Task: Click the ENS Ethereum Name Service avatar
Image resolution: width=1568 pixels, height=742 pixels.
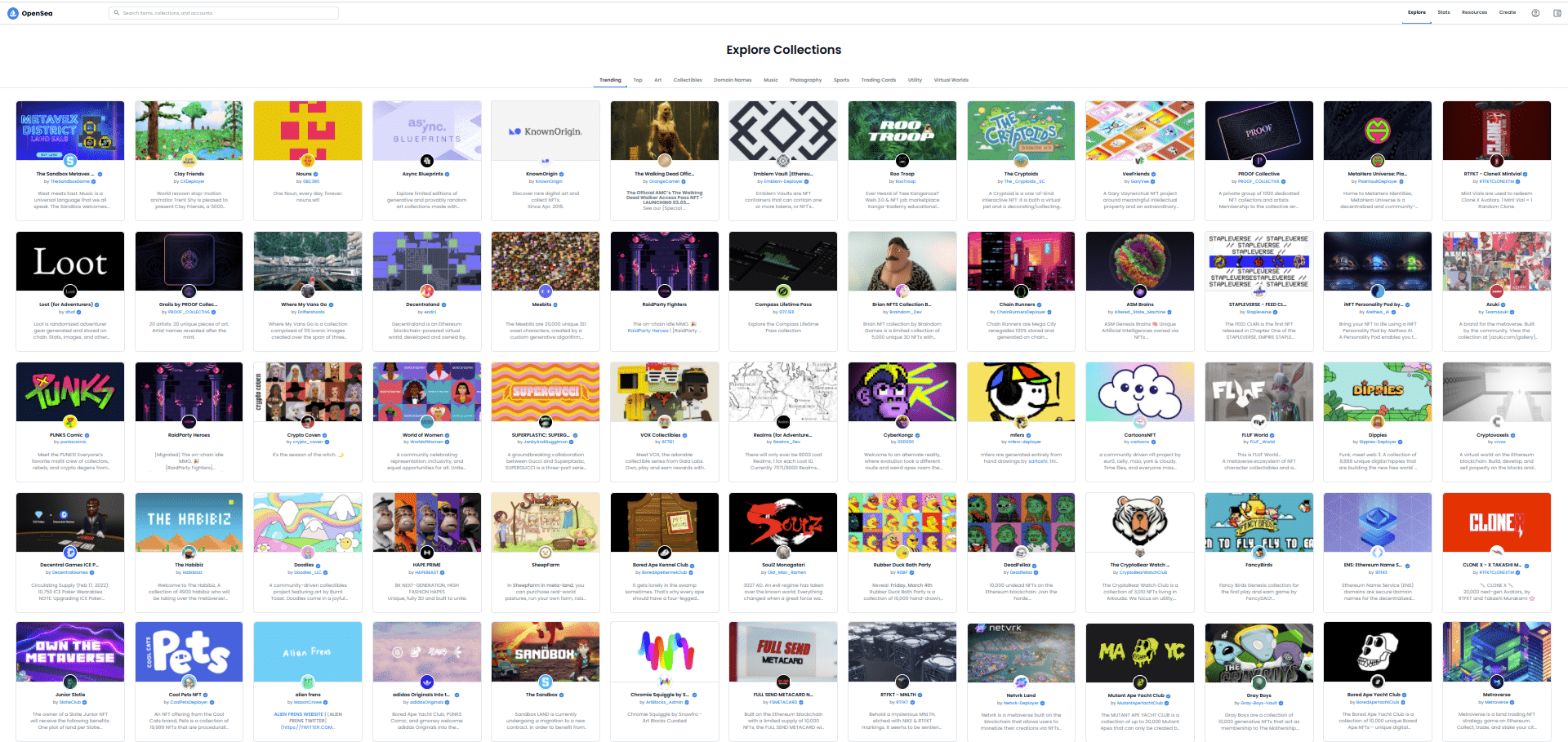Action: point(1378,553)
